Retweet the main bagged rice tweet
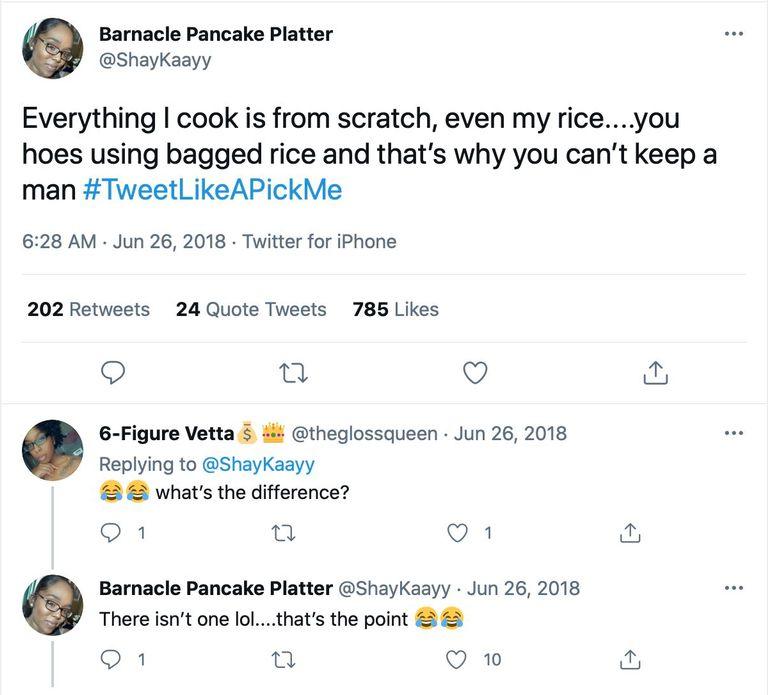The image size is (768, 695). coord(293,373)
